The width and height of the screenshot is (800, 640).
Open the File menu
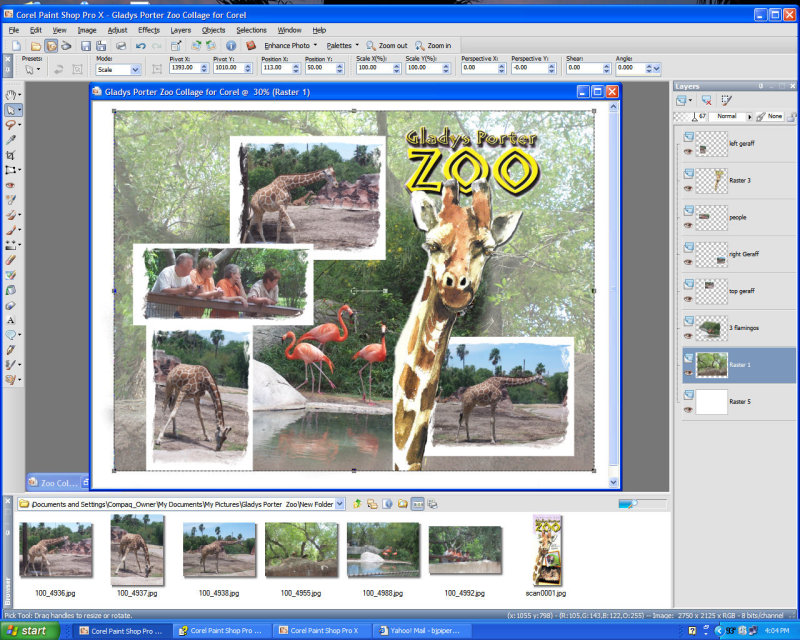[14, 30]
